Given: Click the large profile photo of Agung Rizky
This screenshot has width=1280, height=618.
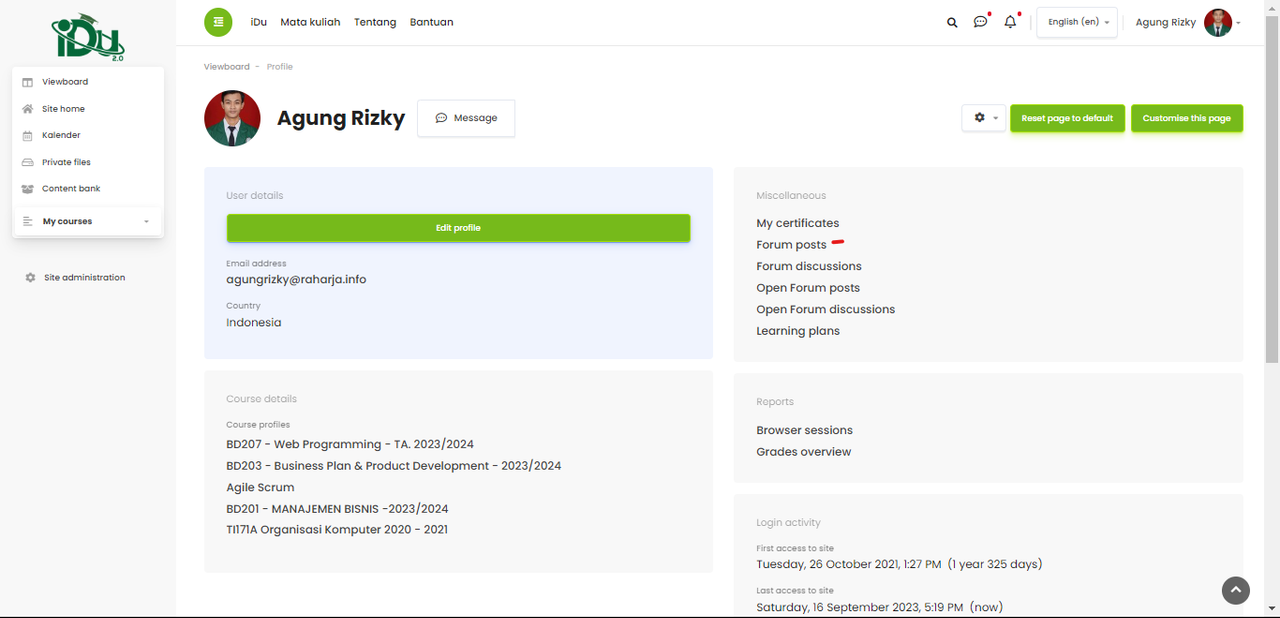Looking at the screenshot, I should pyautogui.click(x=232, y=118).
